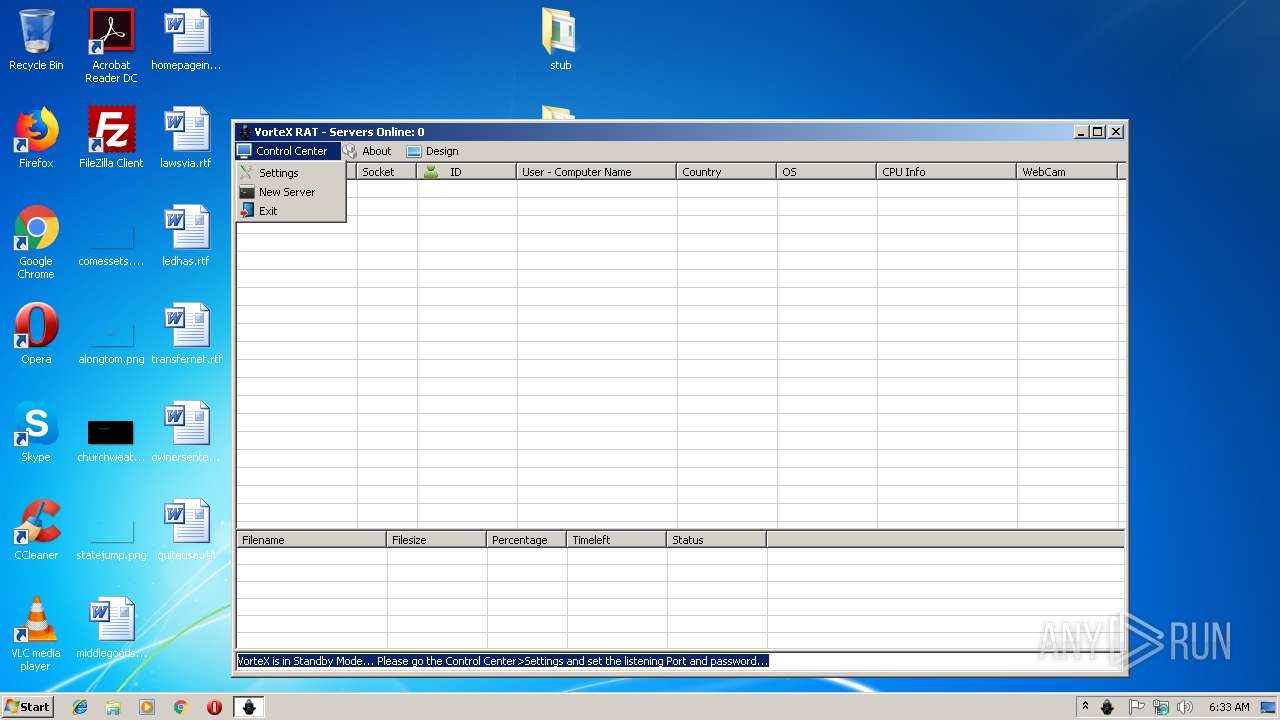
Task: Open Windows Media Player from the taskbar
Action: (147, 707)
